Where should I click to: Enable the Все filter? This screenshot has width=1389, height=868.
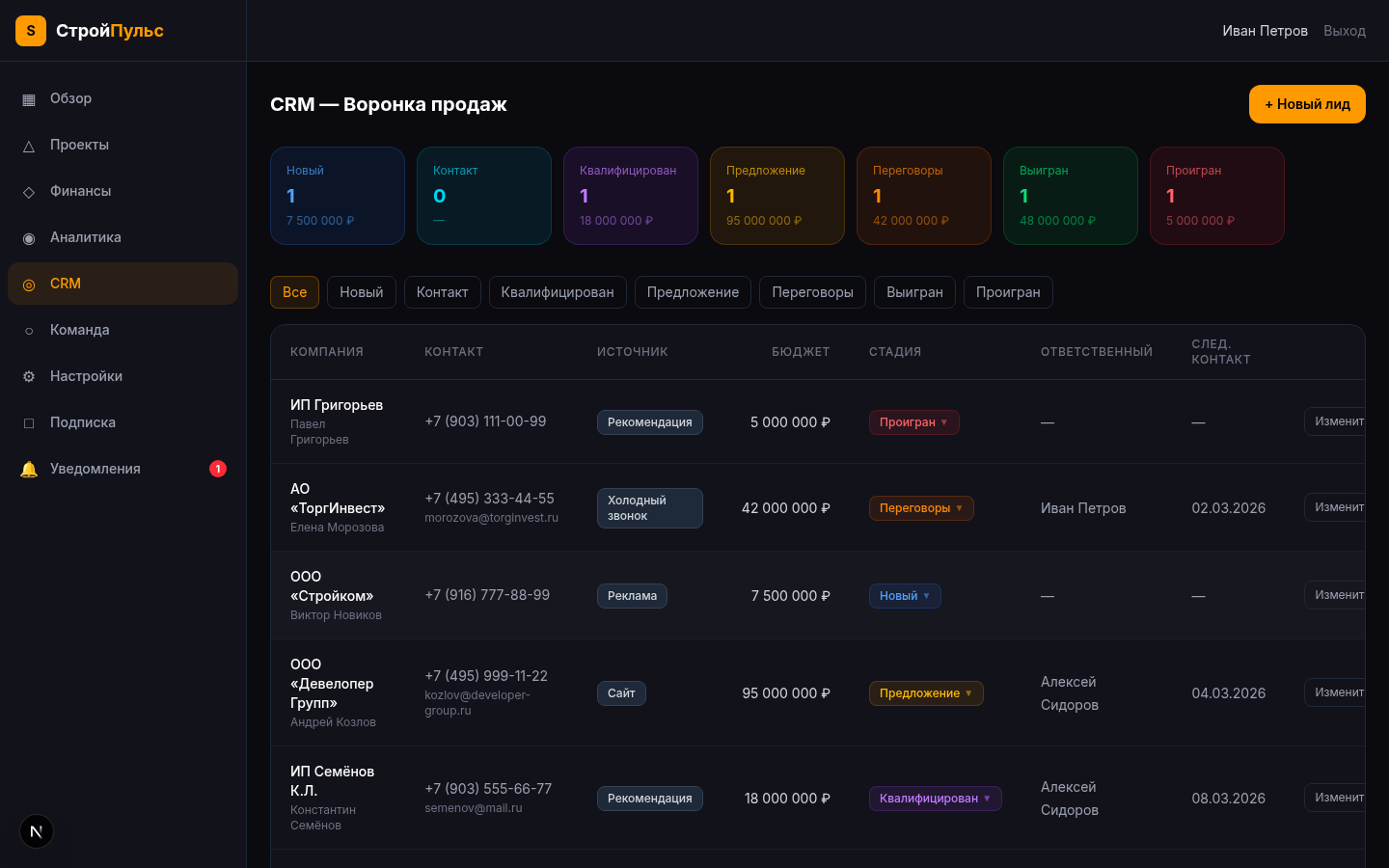(x=294, y=291)
